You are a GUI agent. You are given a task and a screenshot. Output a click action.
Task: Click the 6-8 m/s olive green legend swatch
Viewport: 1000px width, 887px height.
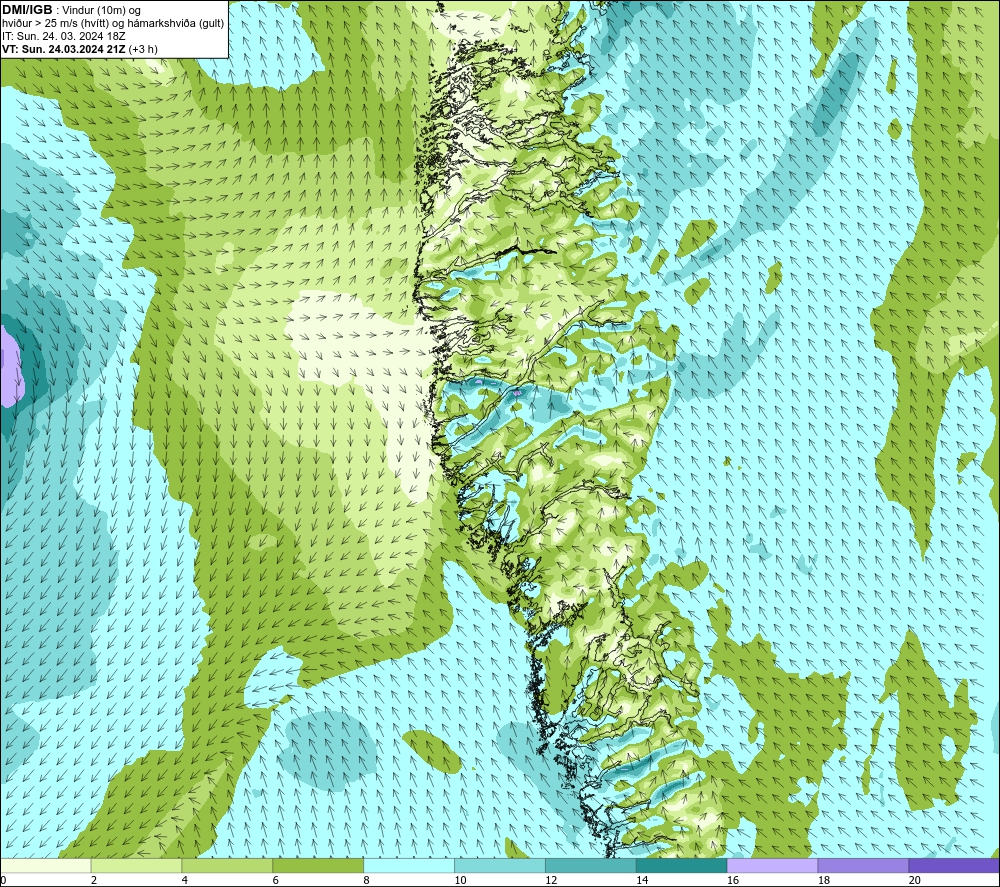(x=318, y=865)
